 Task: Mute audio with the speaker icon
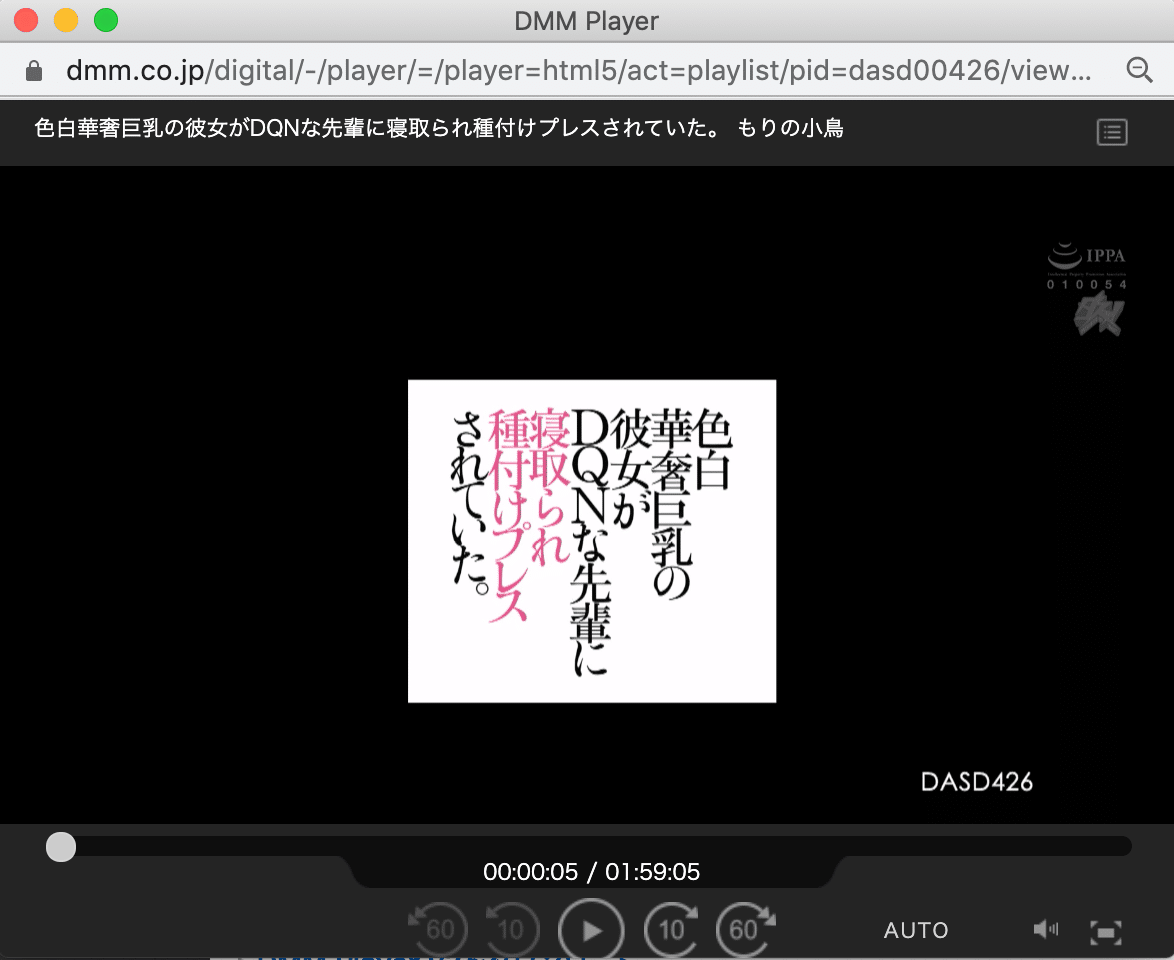coord(1045,930)
